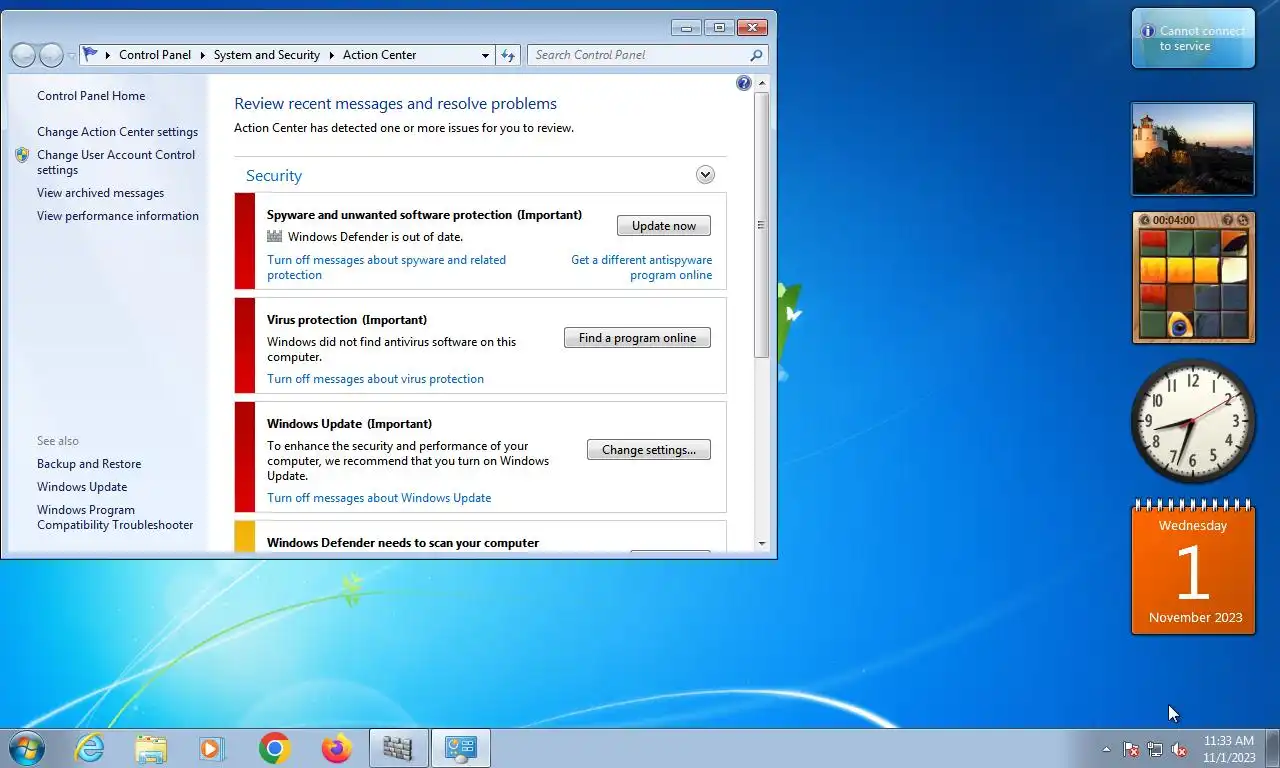The image size is (1280, 768).
Task: Open Windows Media Player from taskbar
Action: [211, 748]
